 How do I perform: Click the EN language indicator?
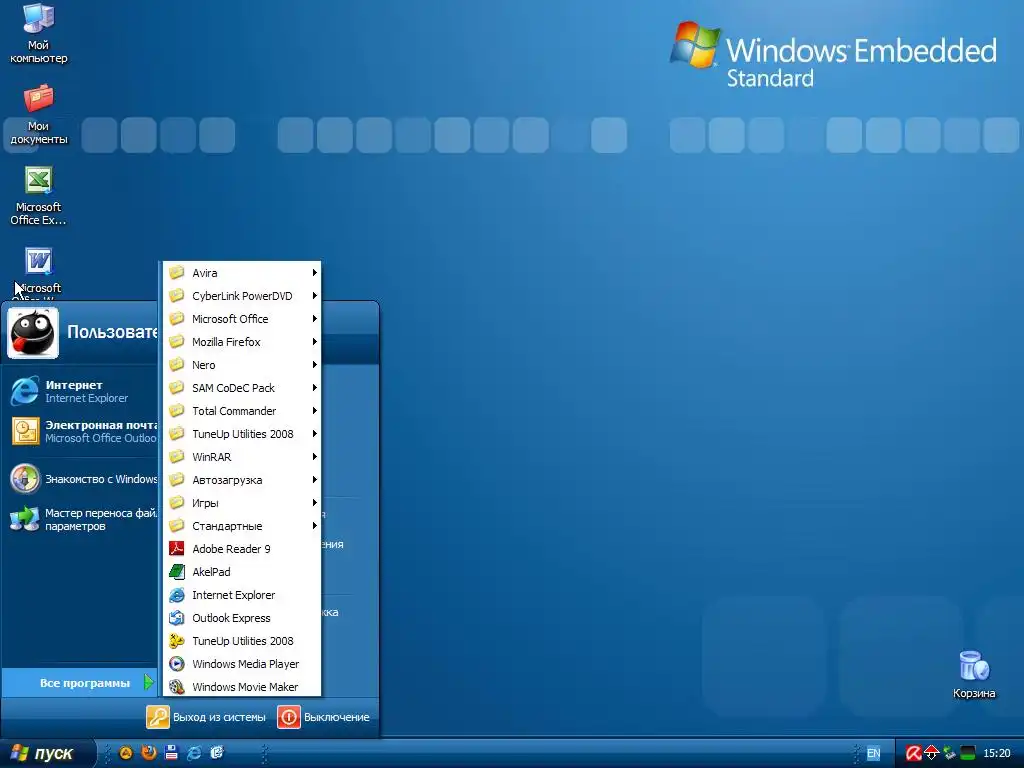873,753
